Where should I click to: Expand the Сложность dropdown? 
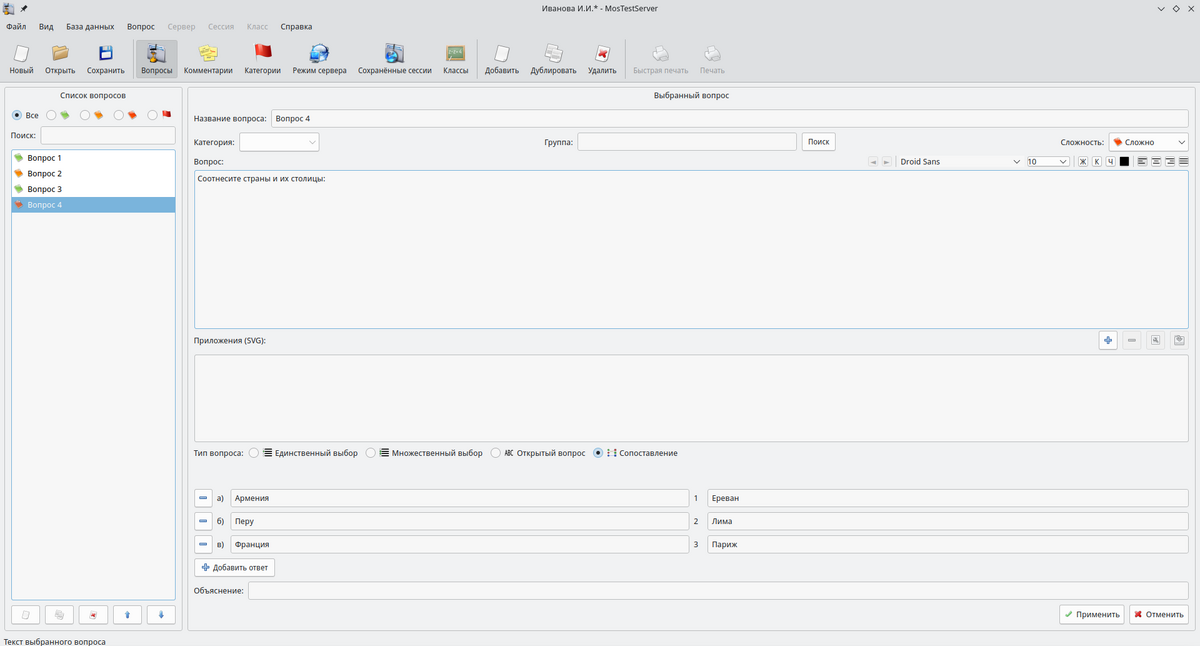(x=1148, y=142)
